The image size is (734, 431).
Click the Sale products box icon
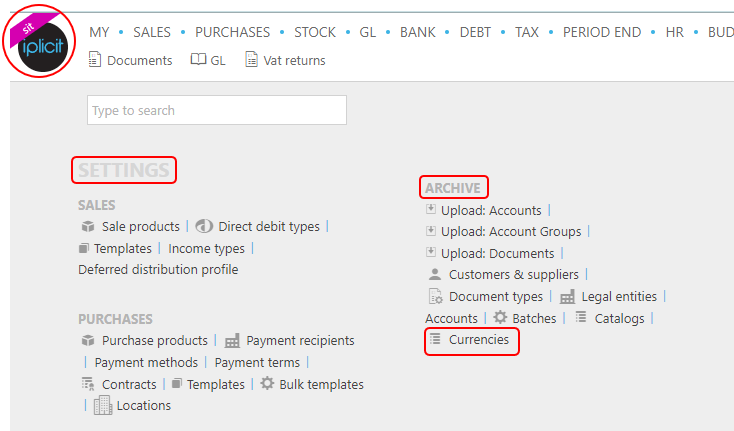click(x=88, y=226)
